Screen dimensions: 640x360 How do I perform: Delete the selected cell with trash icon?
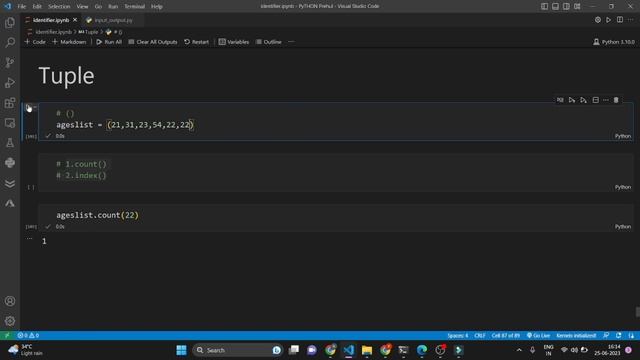[616, 100]
